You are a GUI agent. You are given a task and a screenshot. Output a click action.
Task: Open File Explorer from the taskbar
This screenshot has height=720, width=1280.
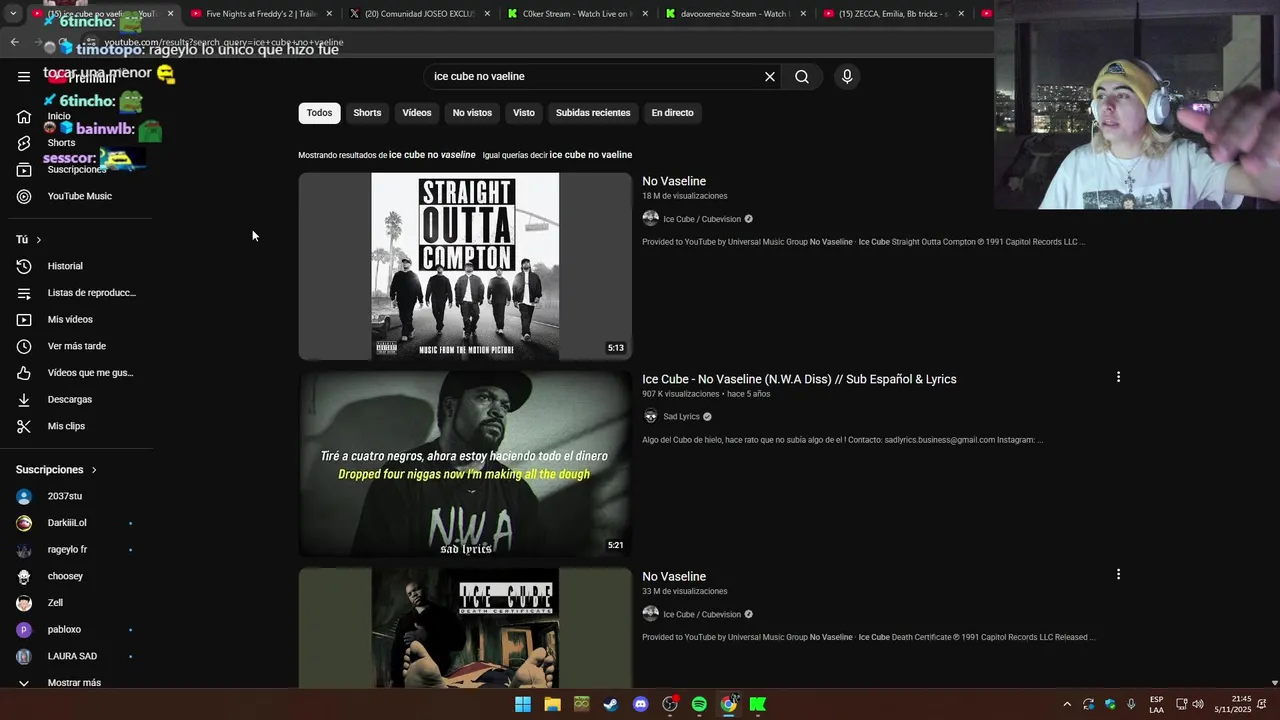[x=552, y=704]
